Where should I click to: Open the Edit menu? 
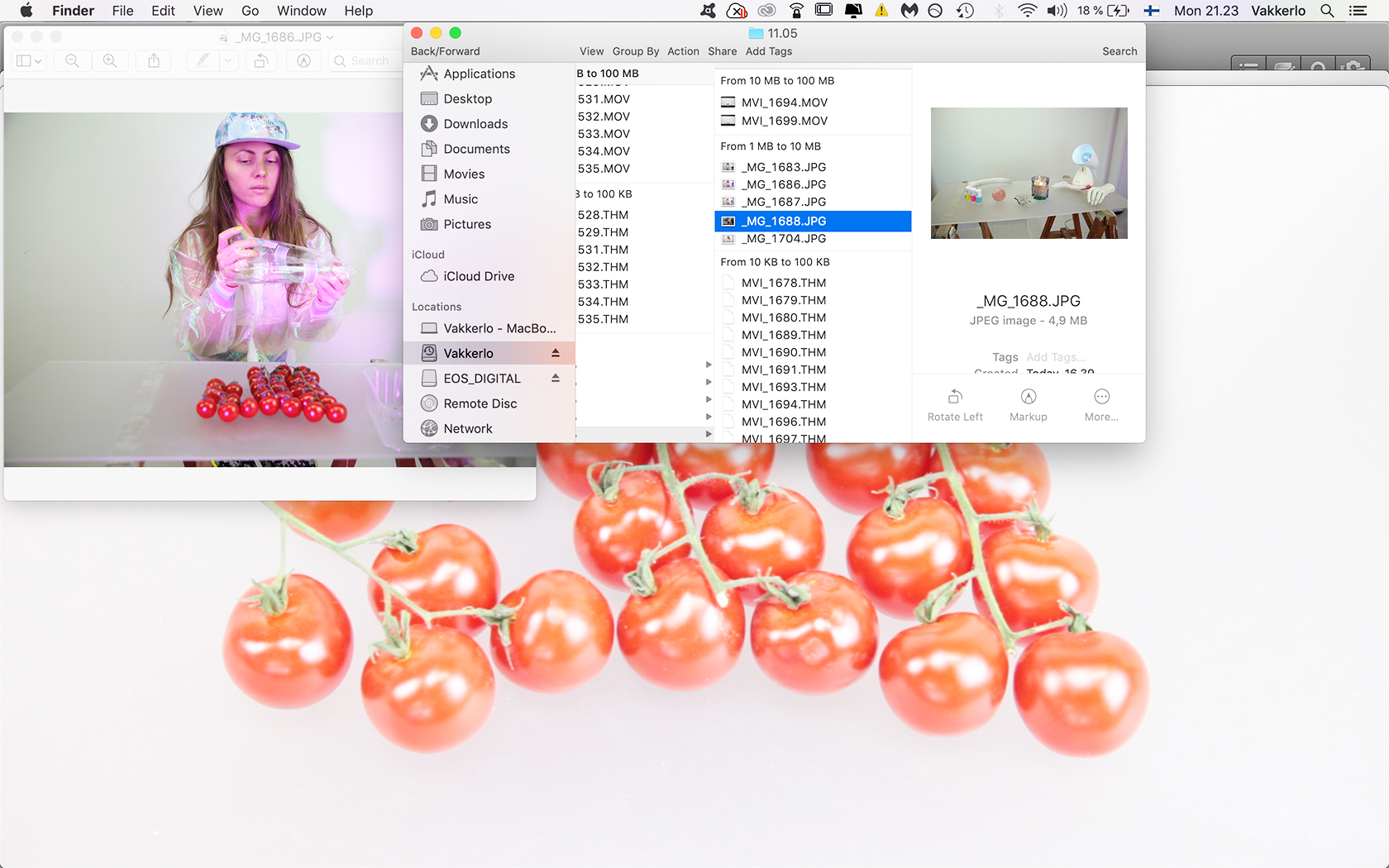point(163,11)
